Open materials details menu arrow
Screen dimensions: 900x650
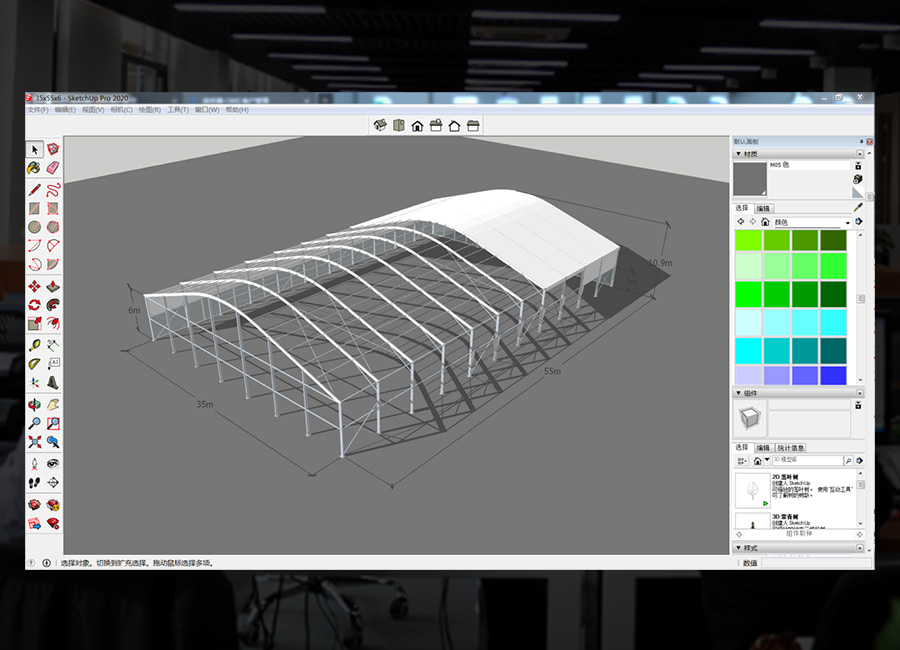[859, 222]
